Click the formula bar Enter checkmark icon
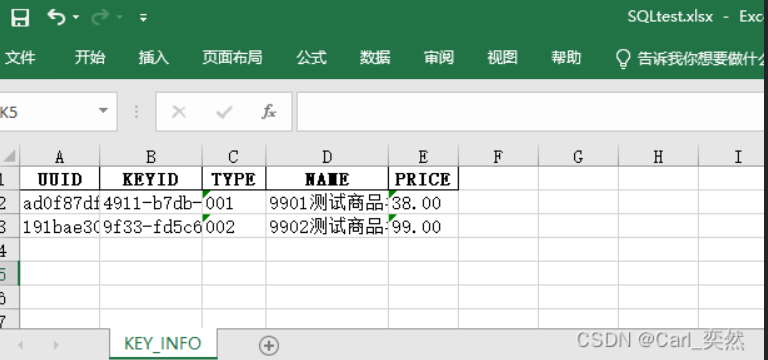The image size is (768, 360). click(x=224, y=112)
